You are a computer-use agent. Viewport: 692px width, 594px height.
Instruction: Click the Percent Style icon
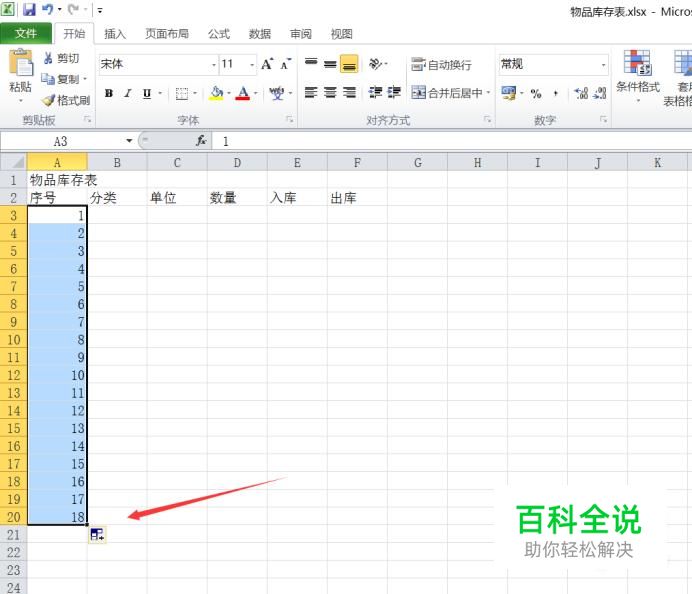pyautogui.click(x=536, y=94)
